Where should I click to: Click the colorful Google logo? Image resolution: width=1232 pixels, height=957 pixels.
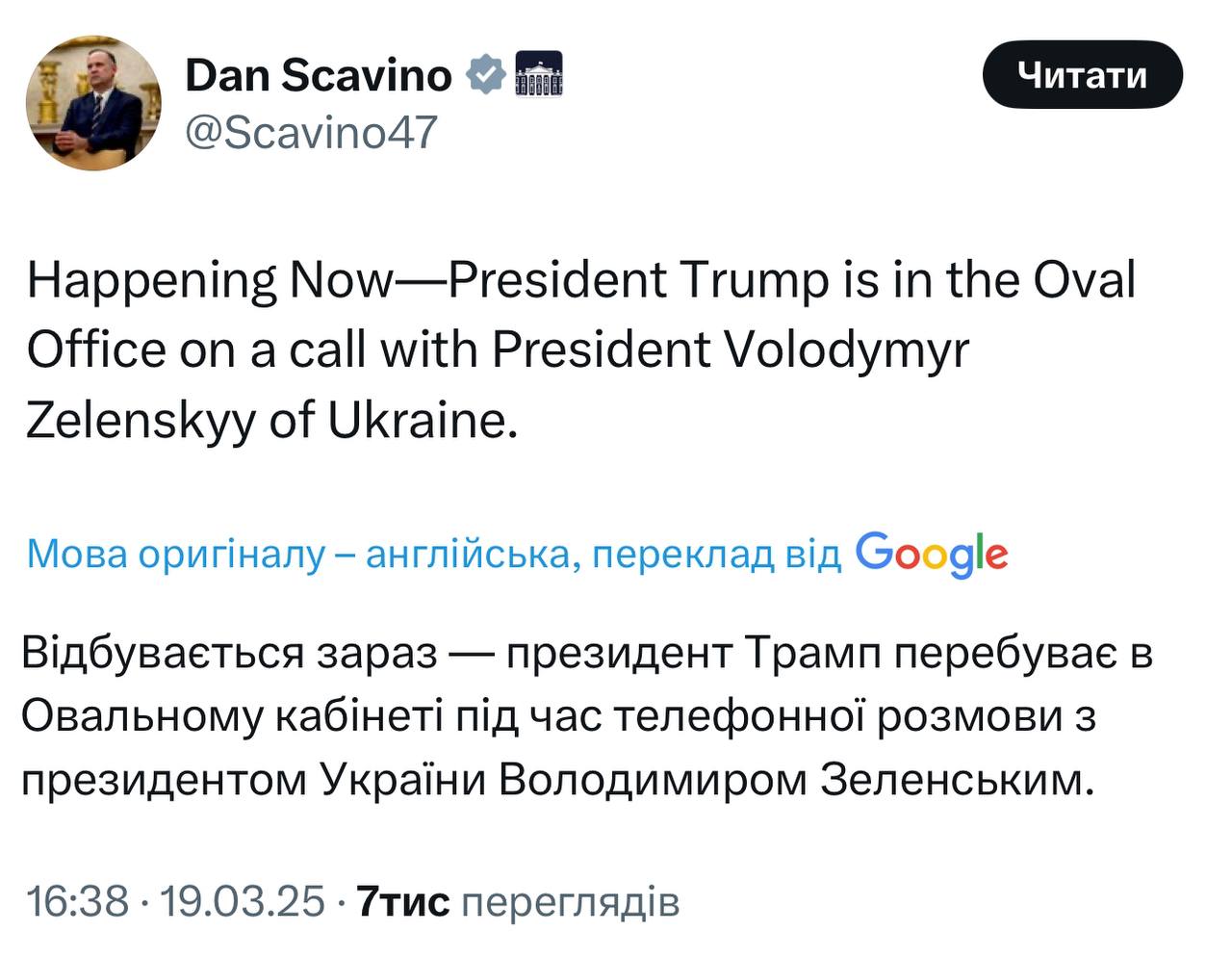click(931, 555)
